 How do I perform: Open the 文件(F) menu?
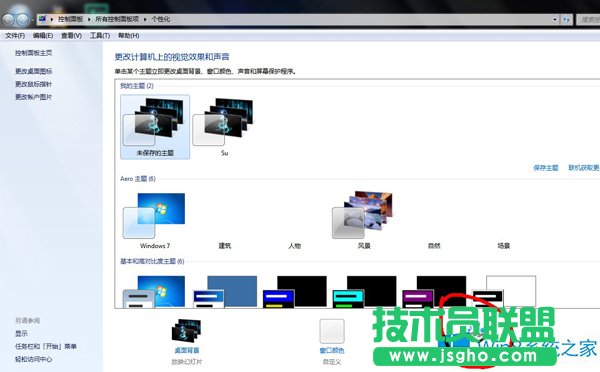pos(15,36)
